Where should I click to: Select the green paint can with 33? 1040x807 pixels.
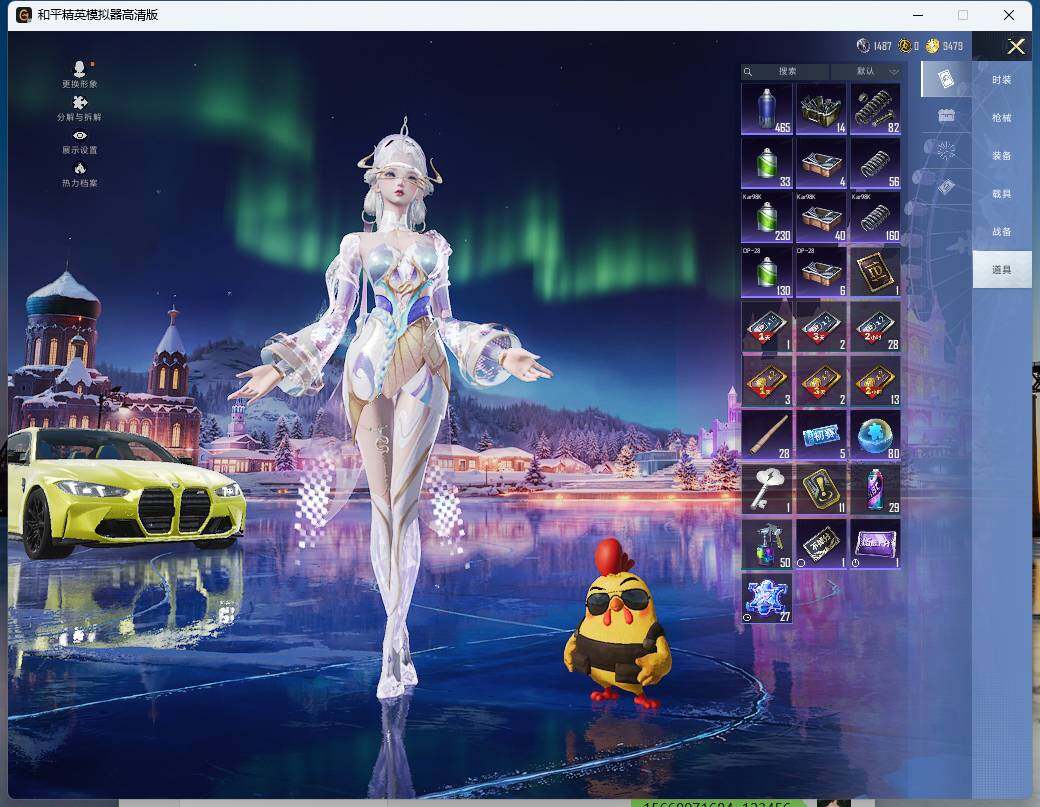tap(767, 163)
